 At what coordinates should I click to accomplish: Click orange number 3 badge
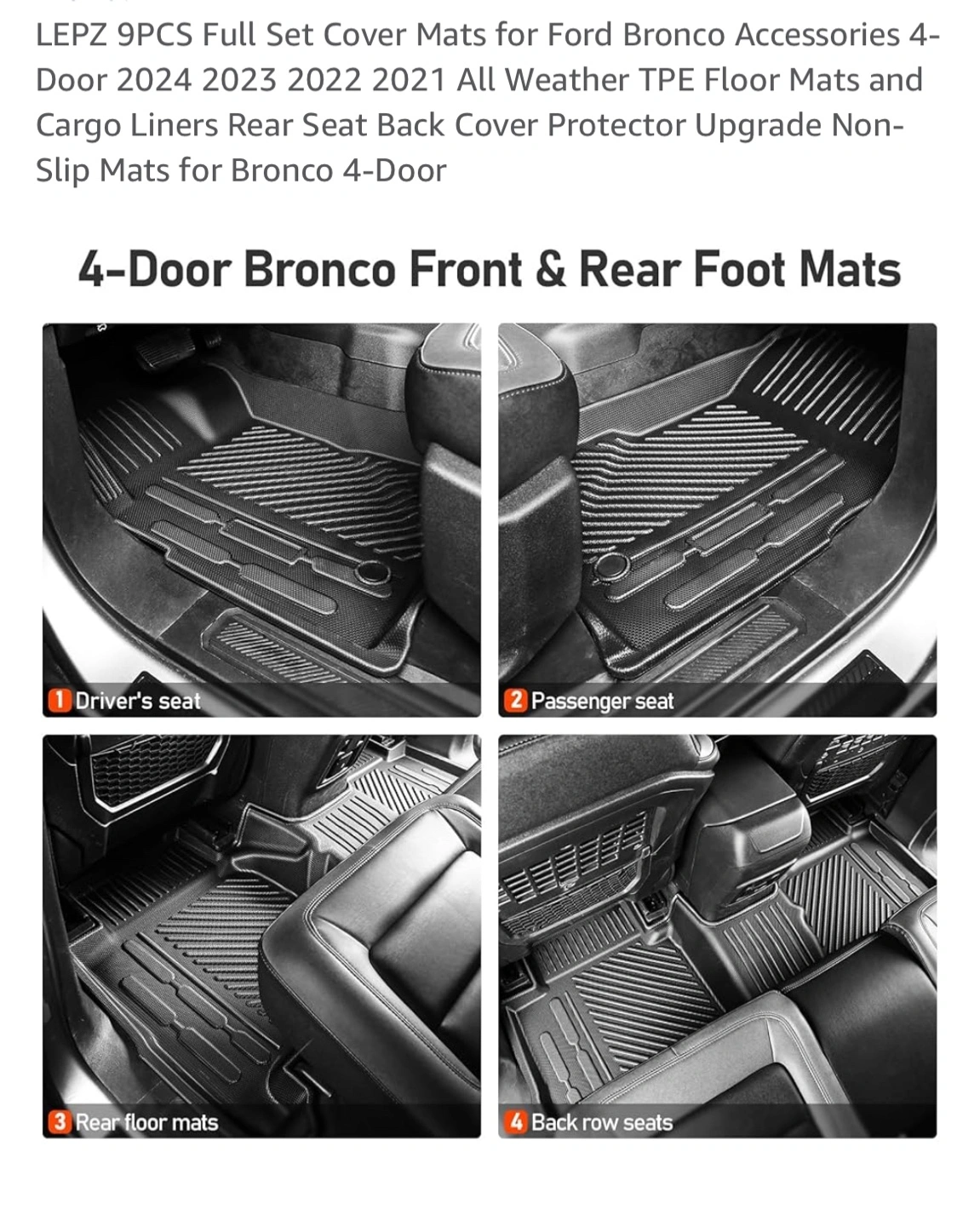coord(59,1122)
